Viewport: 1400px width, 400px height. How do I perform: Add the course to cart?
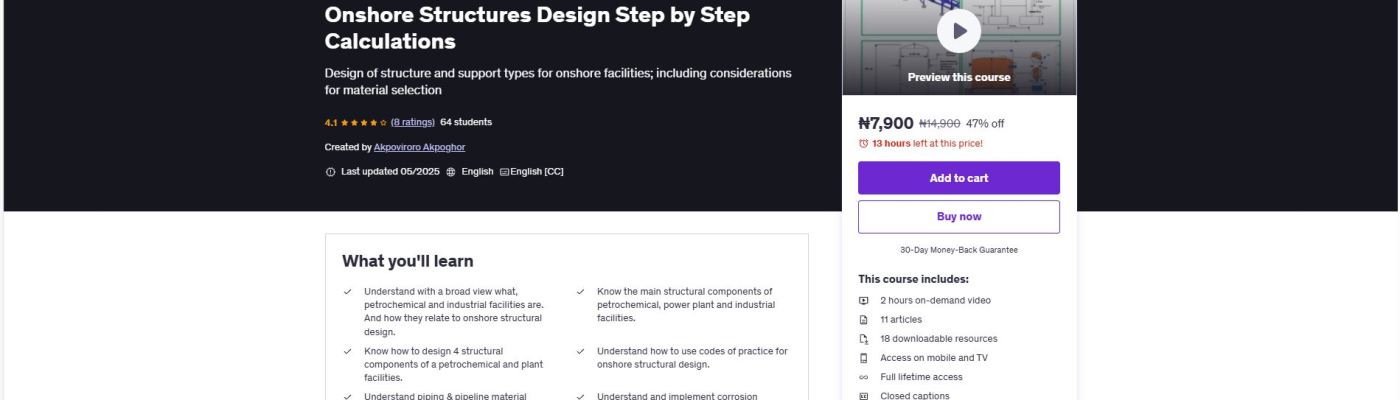click(958, 178)
